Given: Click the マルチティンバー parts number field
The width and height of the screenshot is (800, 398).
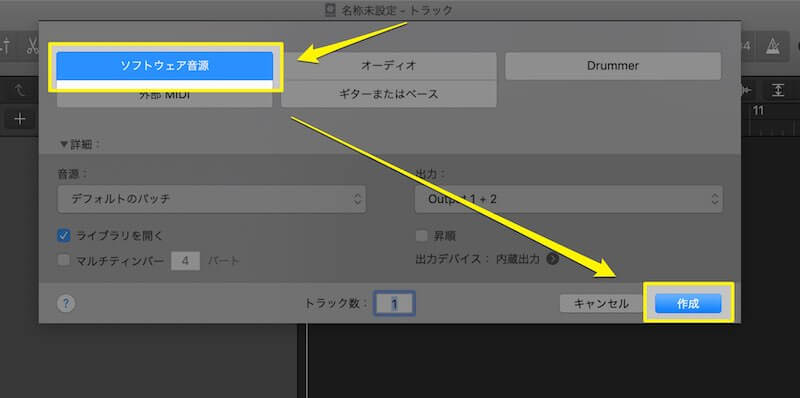Looking at the screenshot, I should (x=185, y=261).
